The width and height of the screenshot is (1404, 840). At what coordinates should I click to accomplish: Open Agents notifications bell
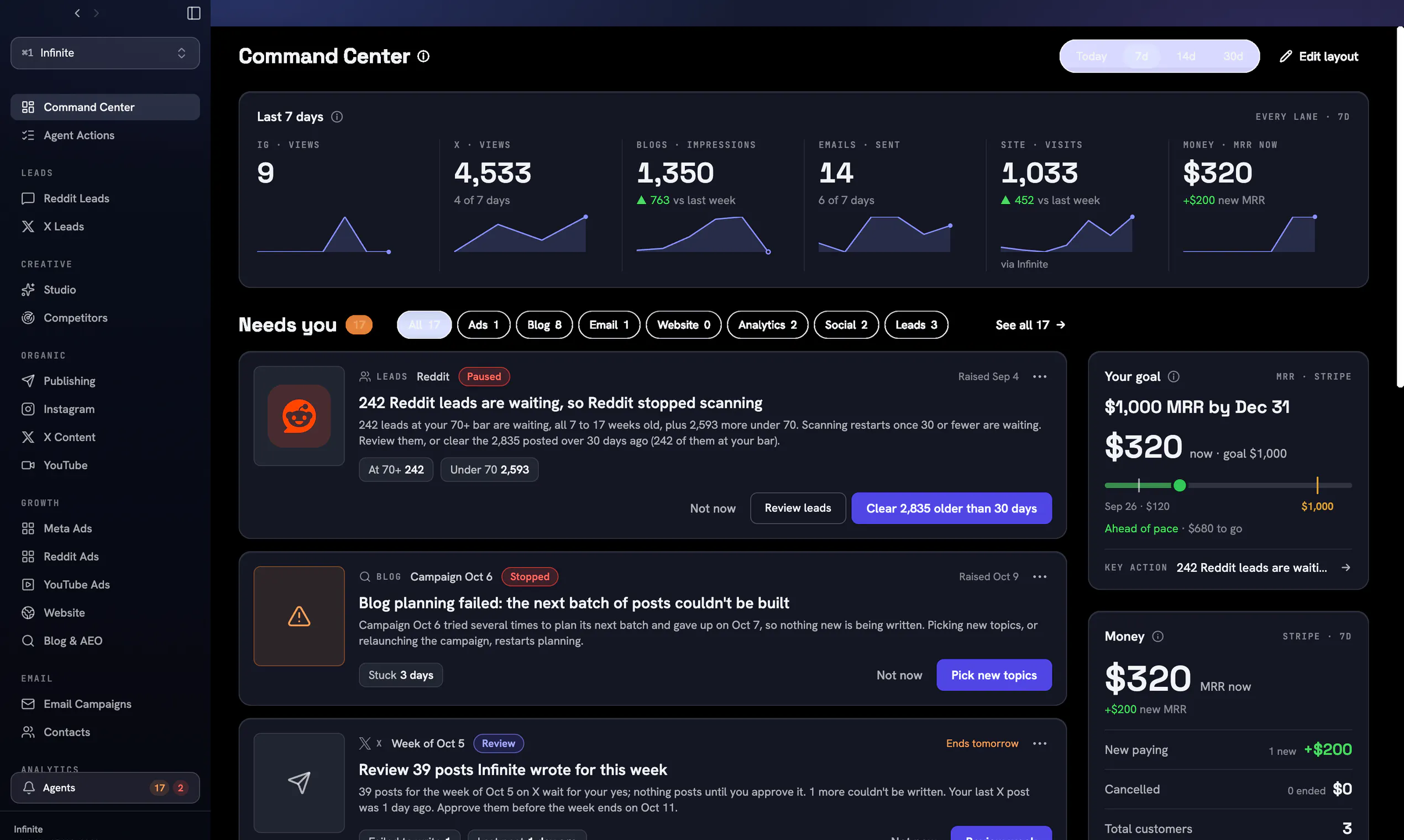click(x=104, y=788)
